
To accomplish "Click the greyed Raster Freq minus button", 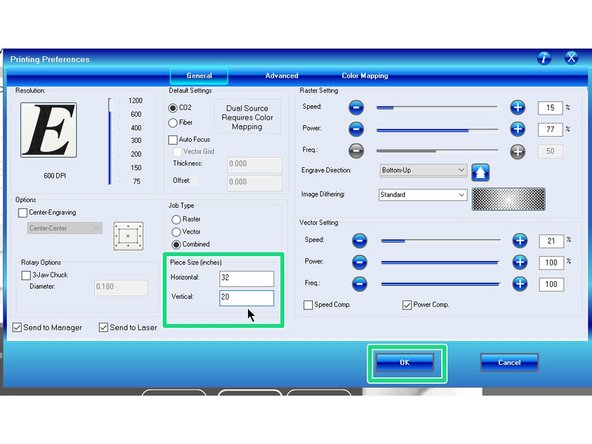I will [356, 151].
